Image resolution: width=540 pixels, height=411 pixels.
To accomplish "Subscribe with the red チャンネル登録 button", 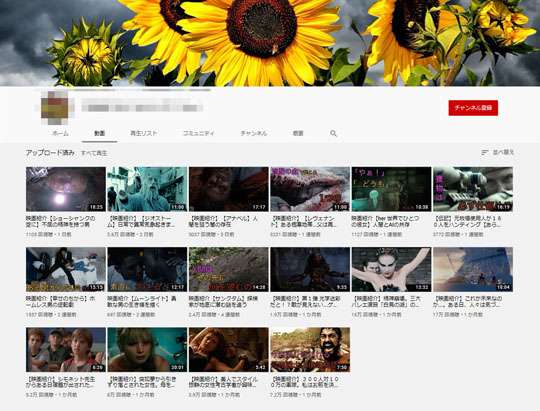I will click(x=473, y=108).
